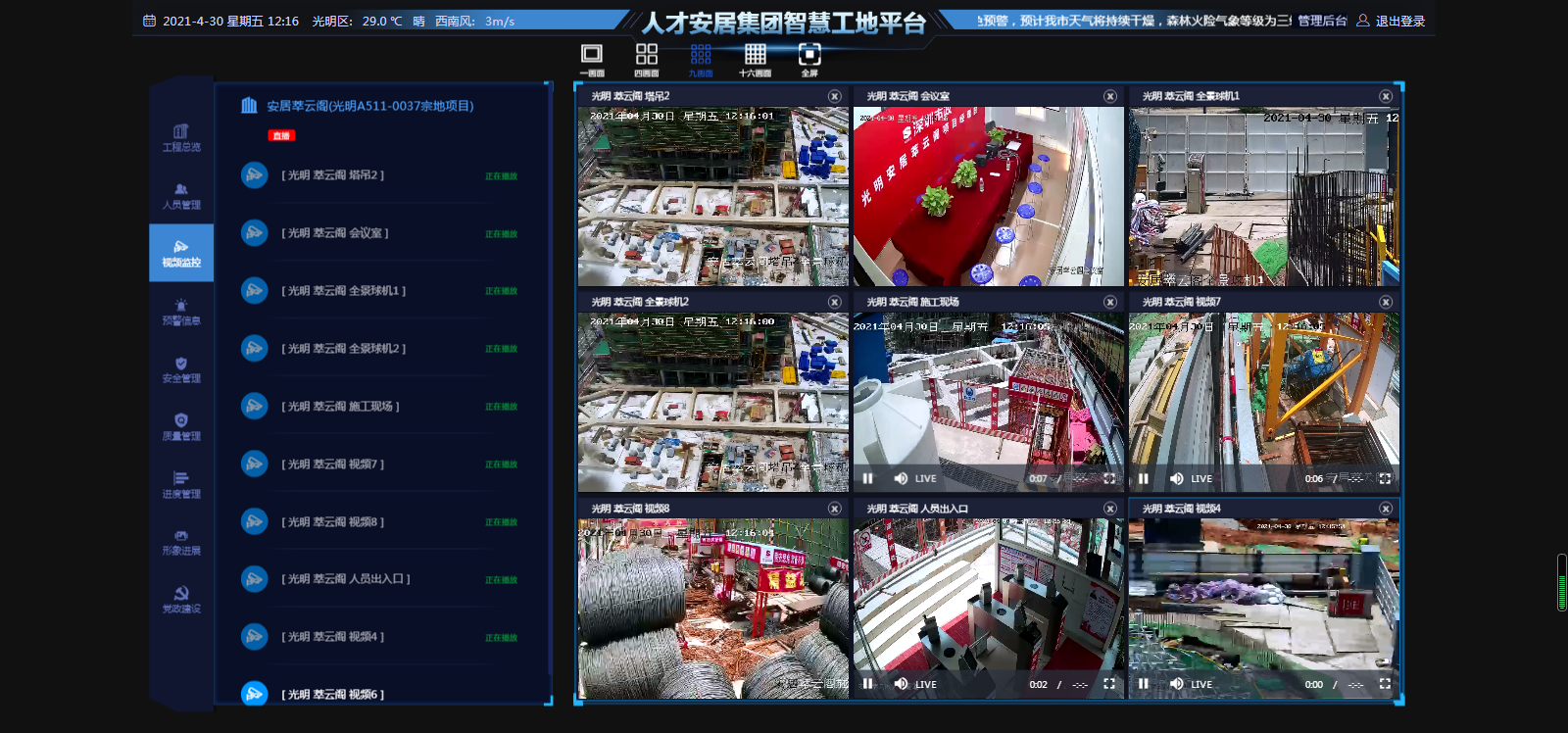Image resolution: width=1568 pixels, height=733 pixels.
Task: Click LIVE label on 视频7 video
Action: point(1201,479)
